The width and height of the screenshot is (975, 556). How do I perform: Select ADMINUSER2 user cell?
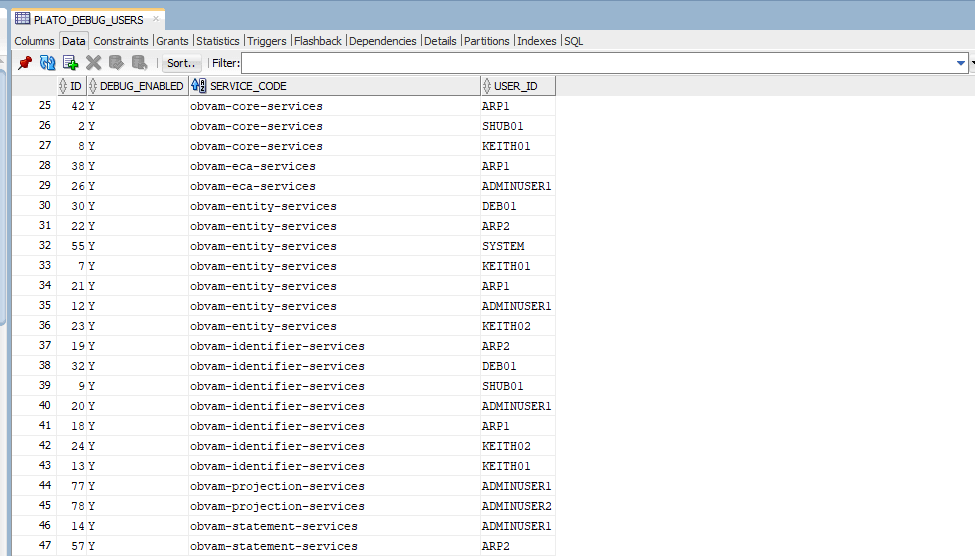pos(517,506)
